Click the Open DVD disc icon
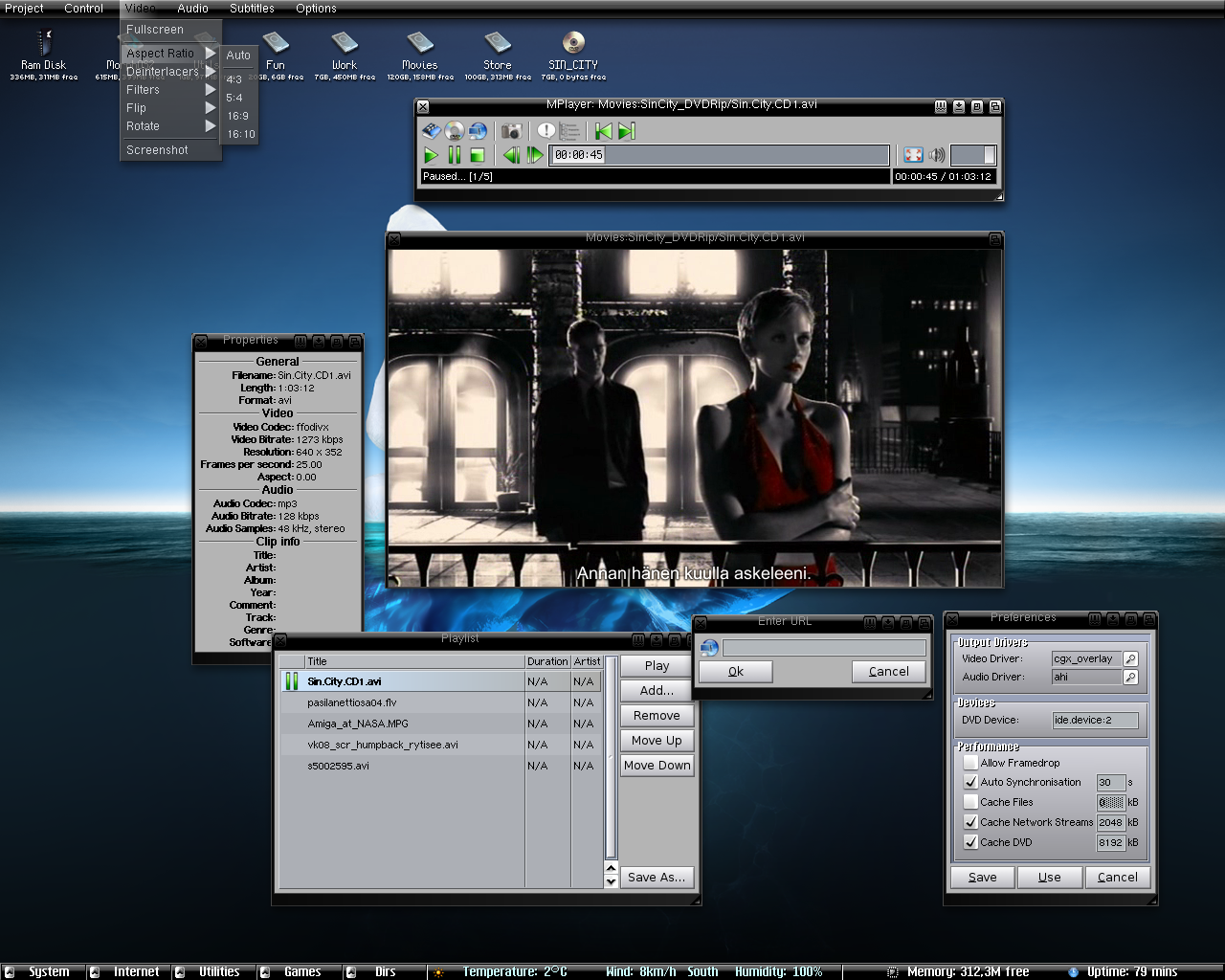The height and width of the screenshot is (980, 1225). pos(455,131)
